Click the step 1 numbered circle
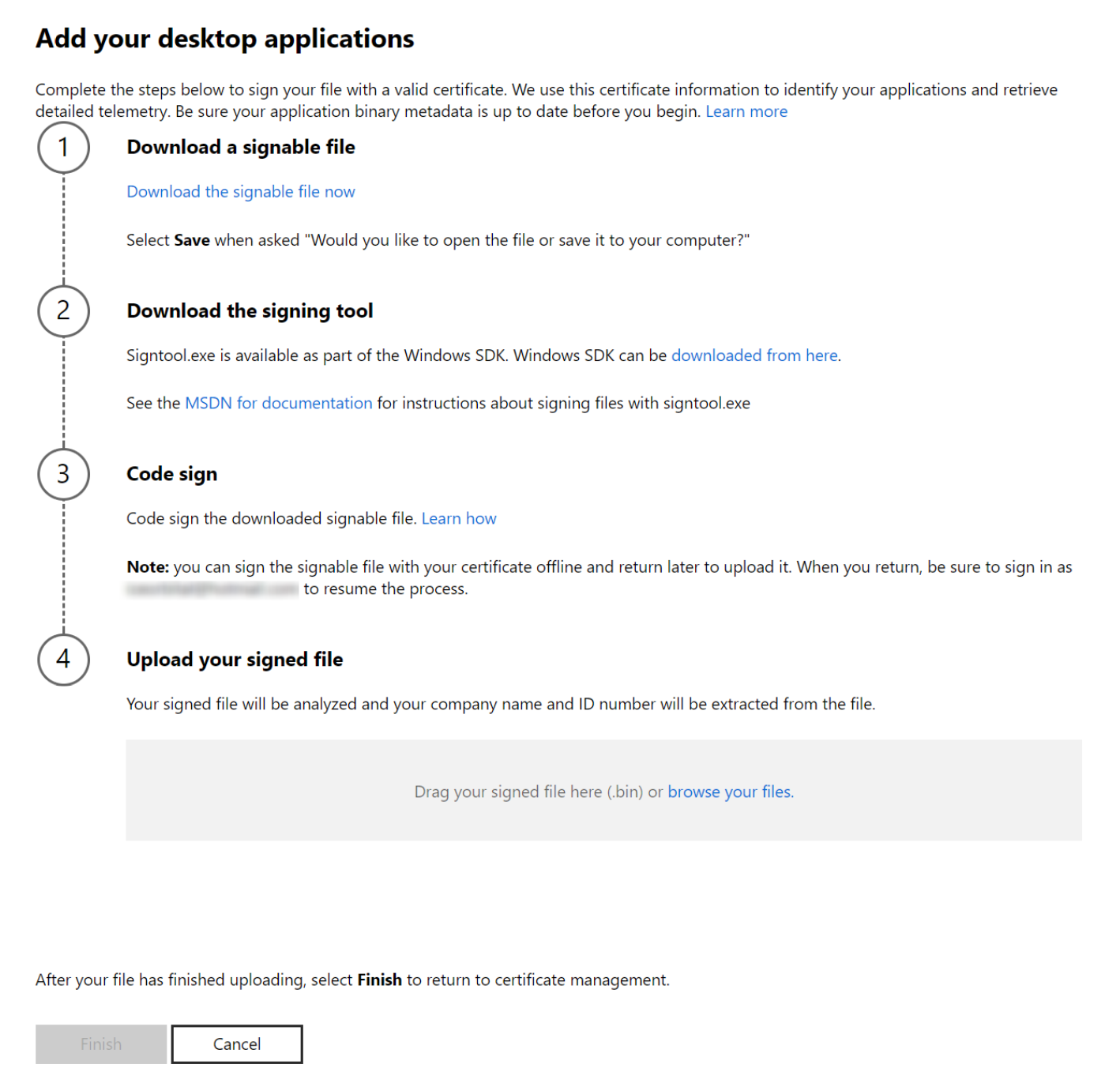 tap(63, 148)
